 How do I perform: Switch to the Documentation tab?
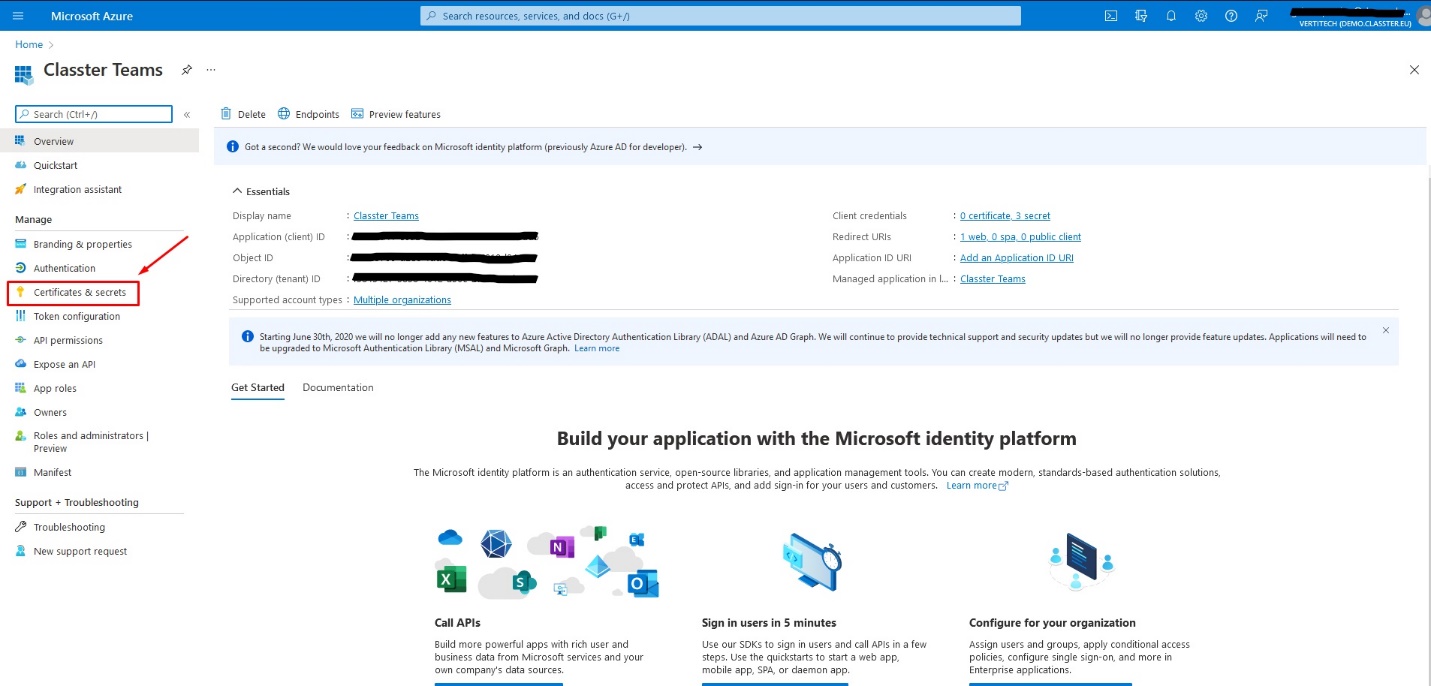pyautogui.click(x=338, y=387)
